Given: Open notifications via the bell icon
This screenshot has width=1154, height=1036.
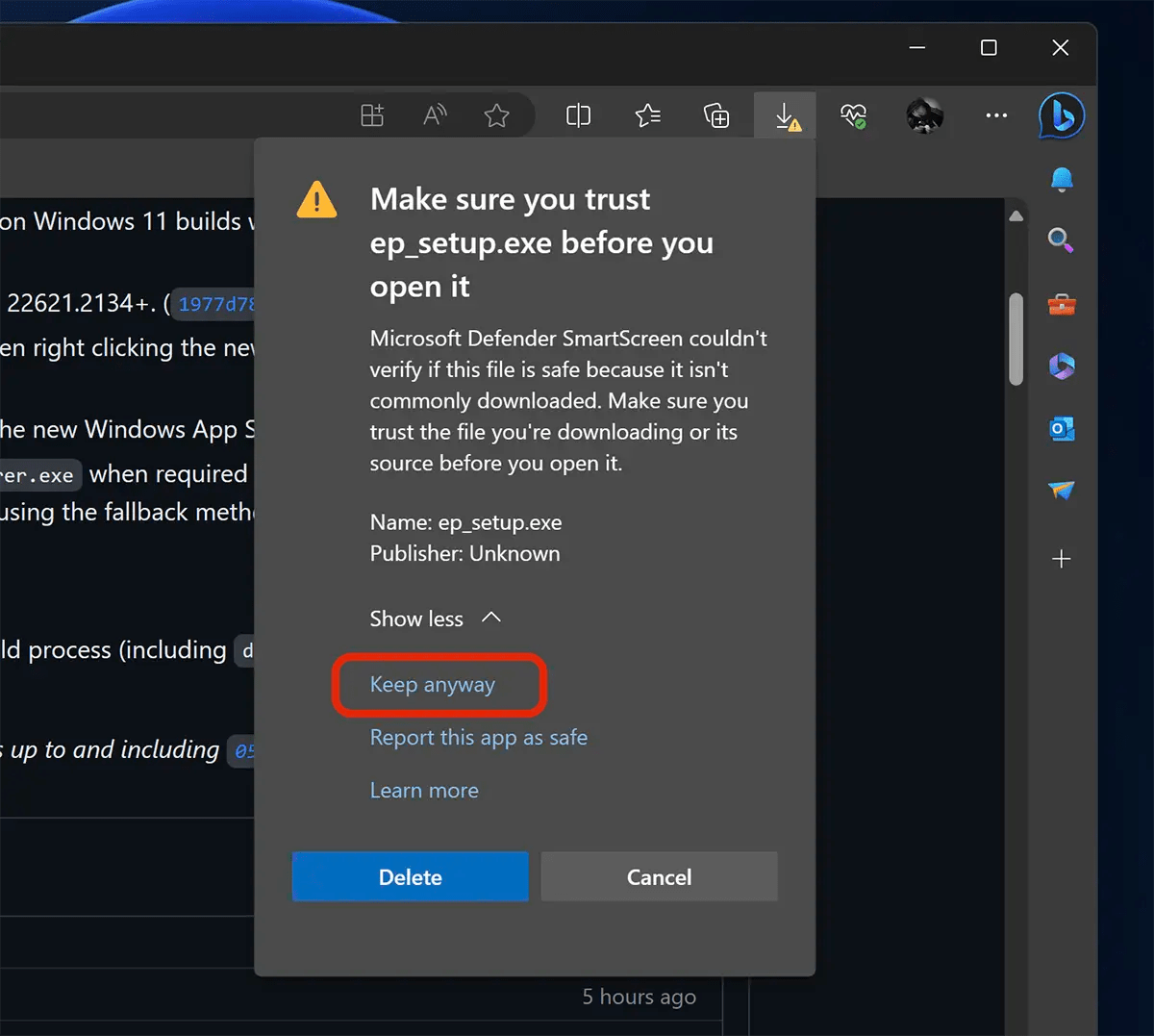Looking at the screenshot, I should point(1061,179).
